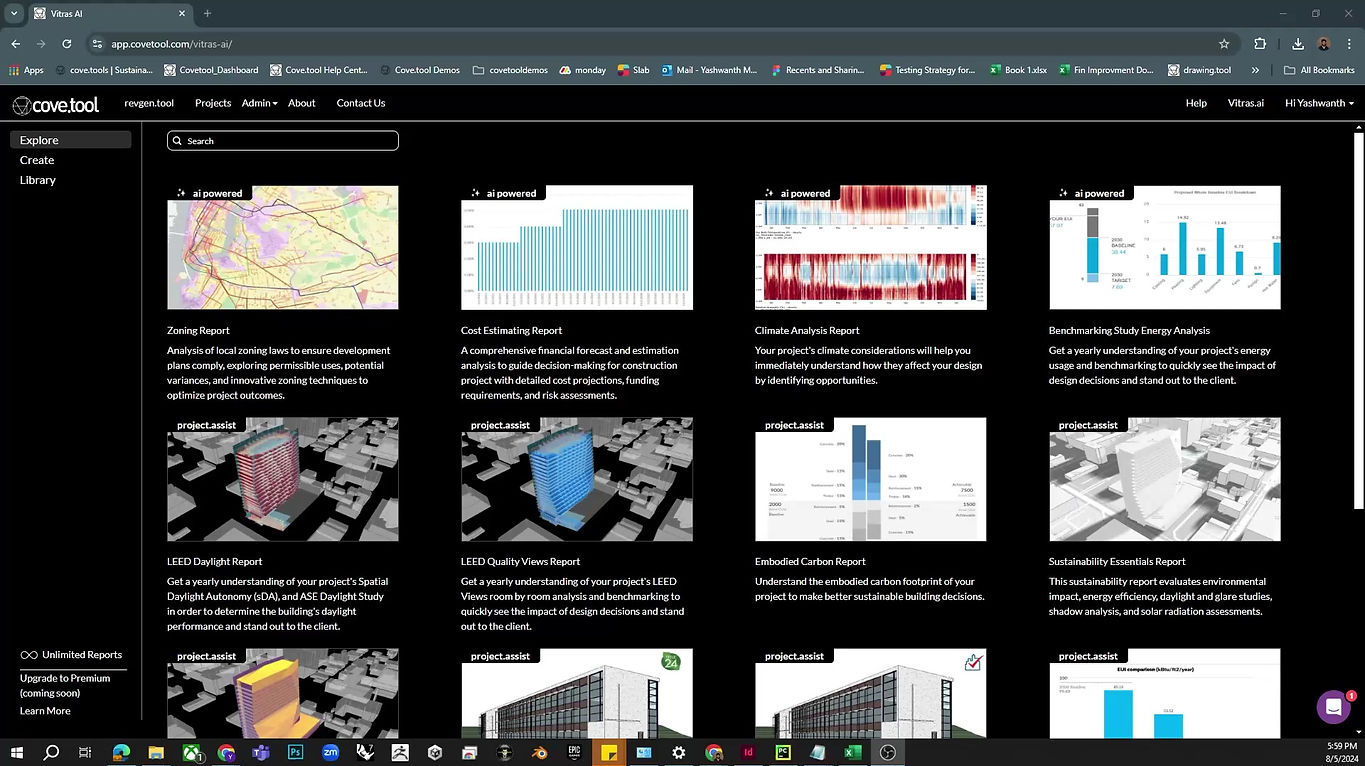Open the Intercom chat bubble
This screenshot has height=766, width=1365.
pyautogui.click(x=1333, y=707)
